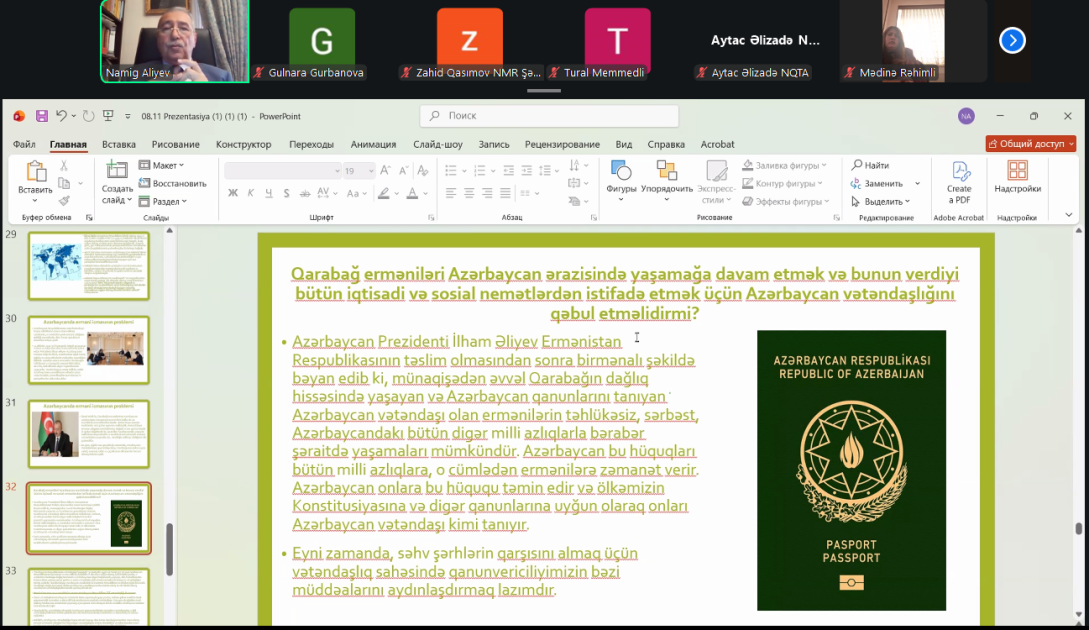Click the Общий доступ share button

pyautogui.click(x=1030, y=144)
